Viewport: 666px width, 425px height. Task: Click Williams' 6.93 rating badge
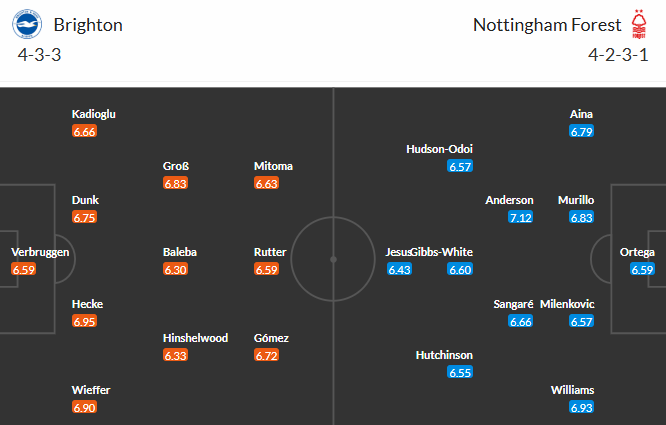(582, 407)
